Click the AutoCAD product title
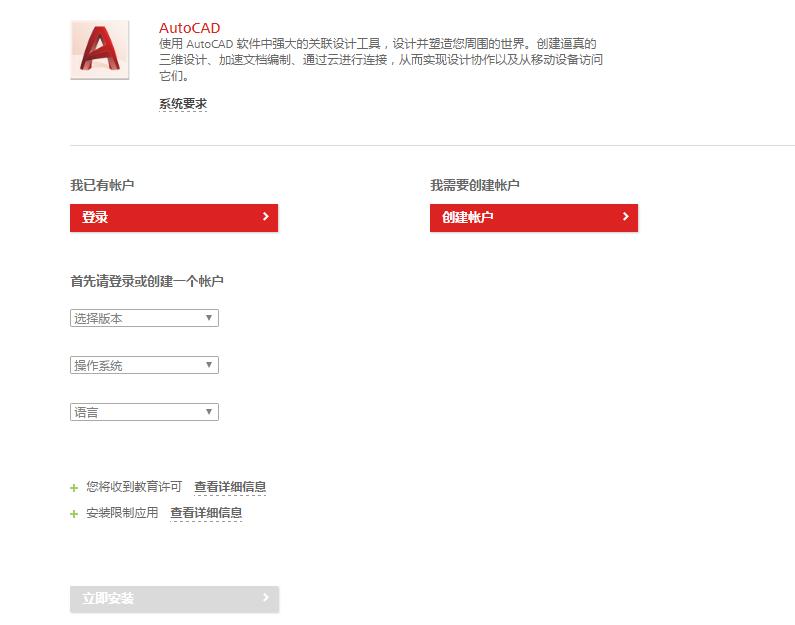Screen dimensions: 795x625 (190, 28)
